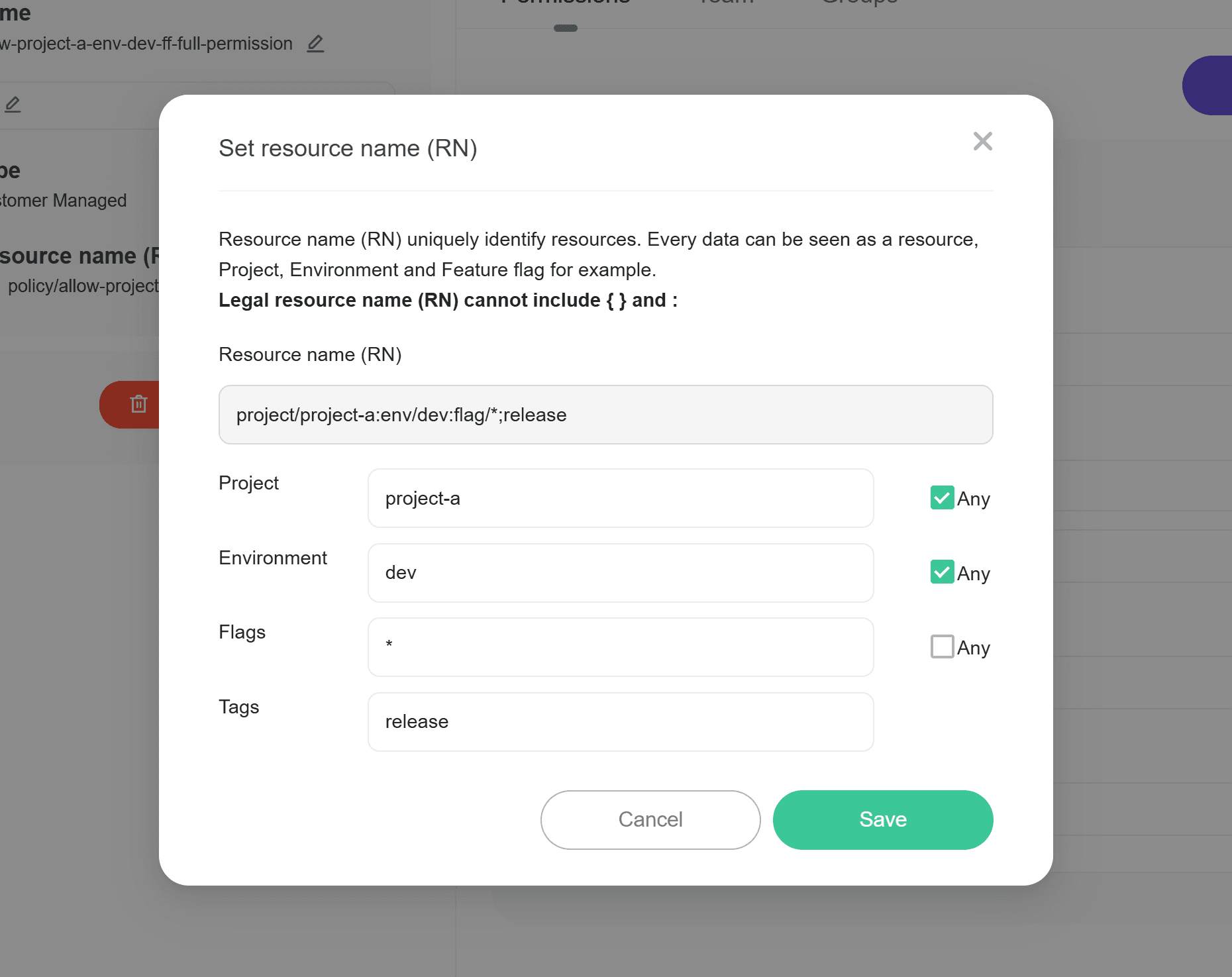Click the pencil icon below the policy name
The height and width of the screenshot is (977, 1232).
tap(13, 104)
